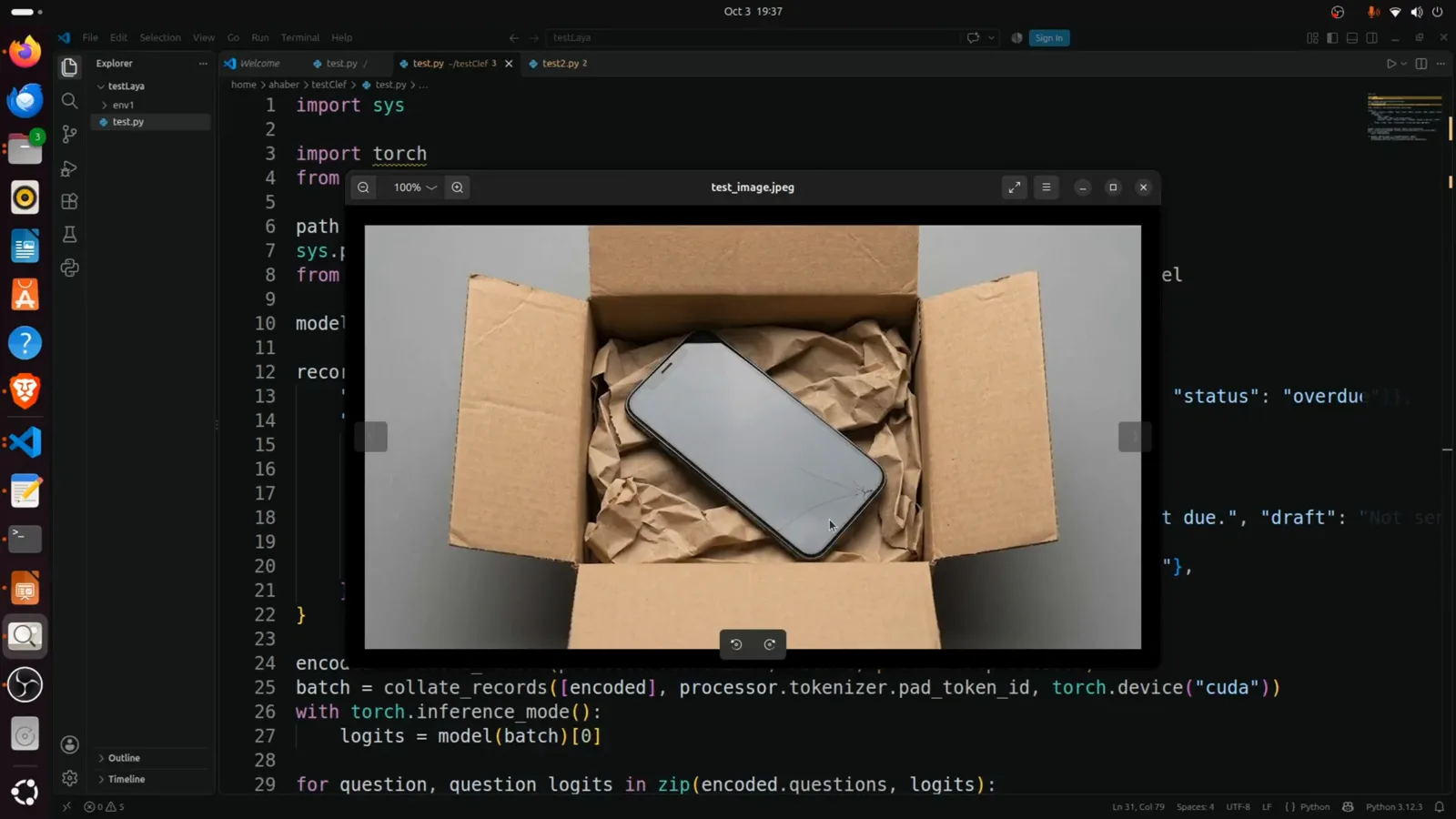Open the Extensions view
Image resolution: width=1456 pixels, height=819 pixels.
pos(69,201)
